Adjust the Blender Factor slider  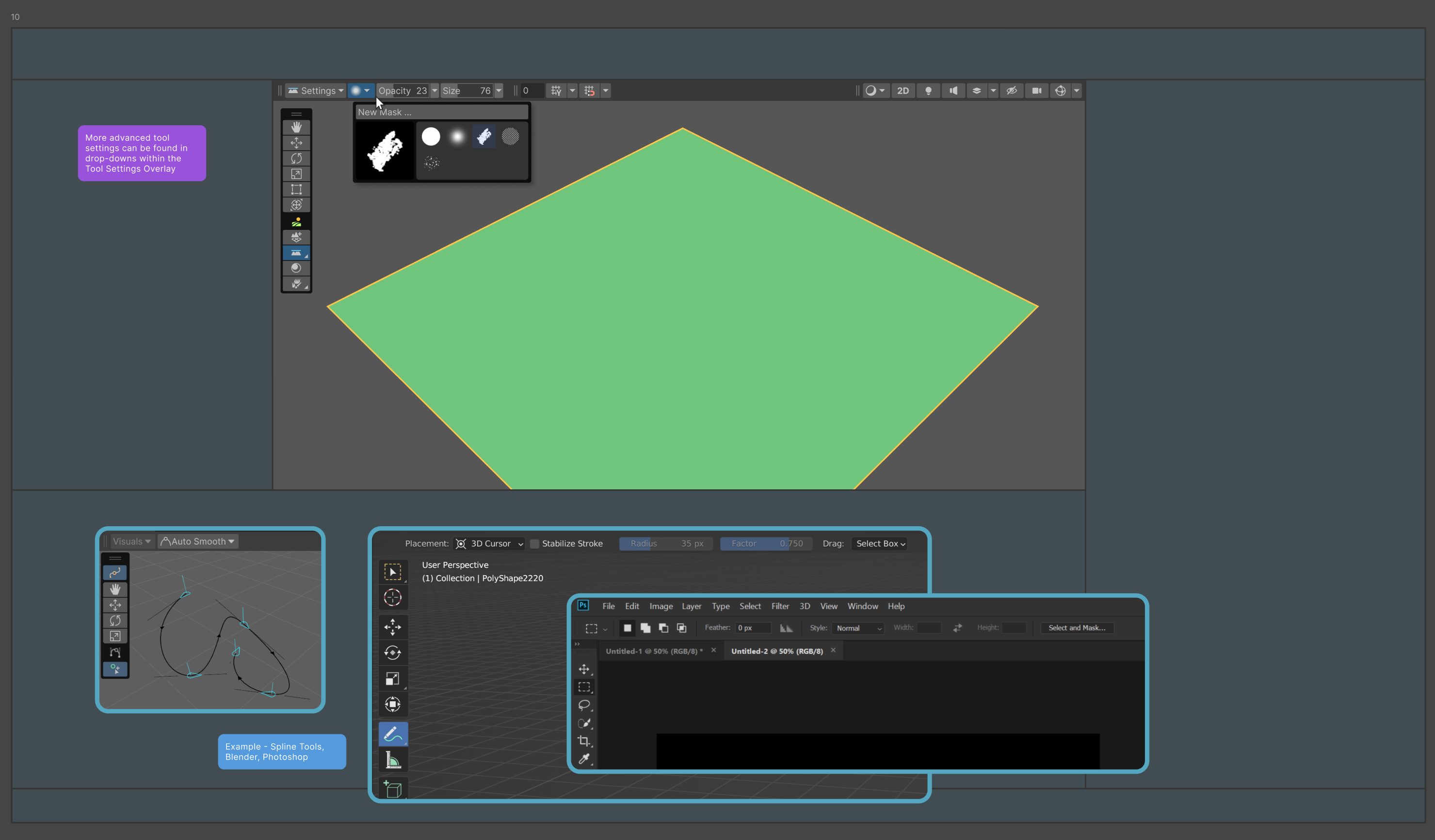pos(766,544)
